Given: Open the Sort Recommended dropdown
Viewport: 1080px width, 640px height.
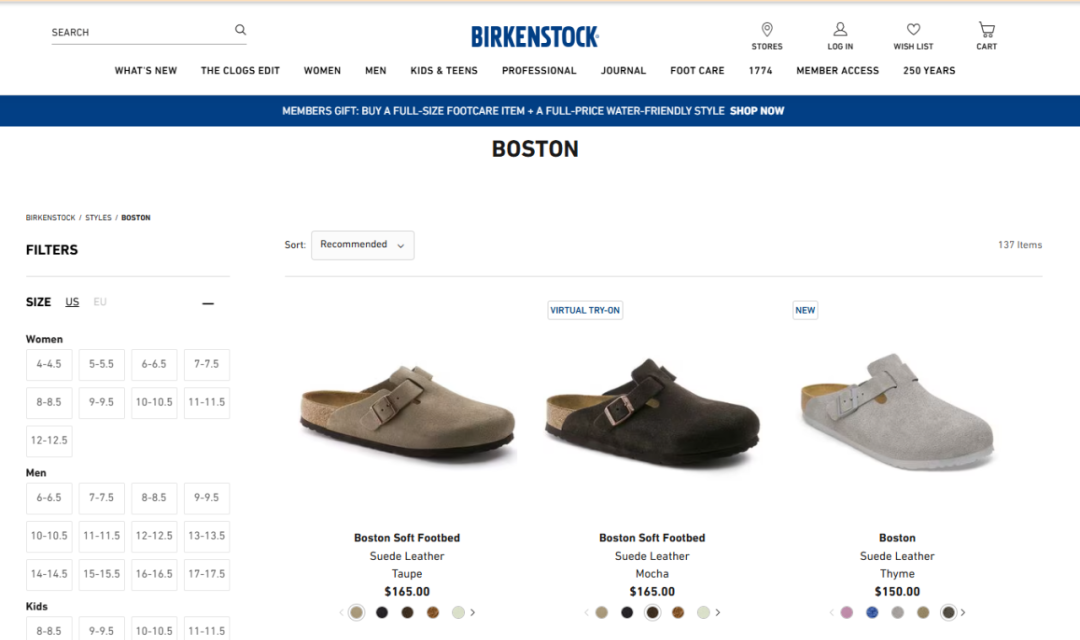Looking at the screenshot, I should (x=362, y=245).
